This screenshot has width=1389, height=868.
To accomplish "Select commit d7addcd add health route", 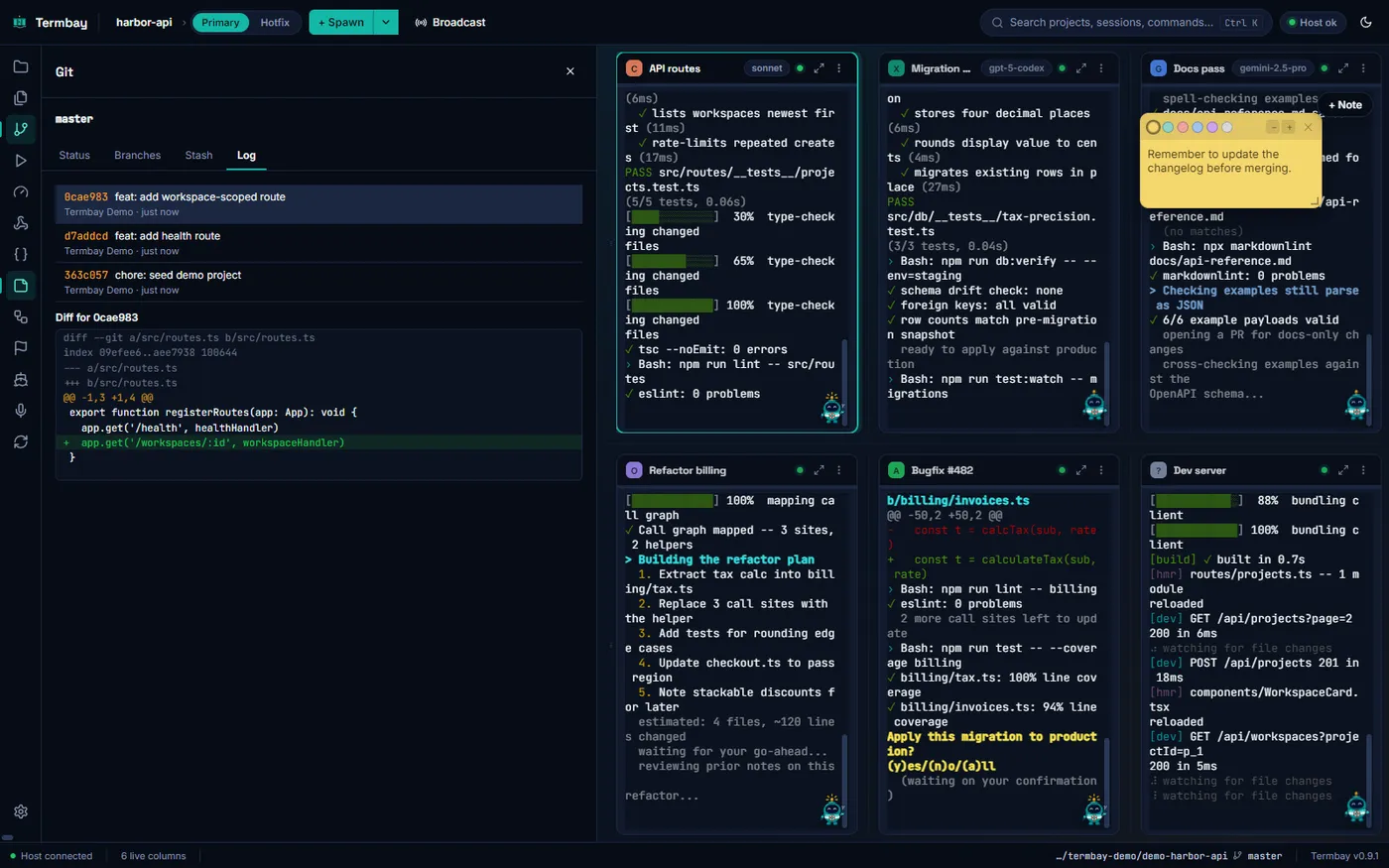I will (x=318, y=243).
